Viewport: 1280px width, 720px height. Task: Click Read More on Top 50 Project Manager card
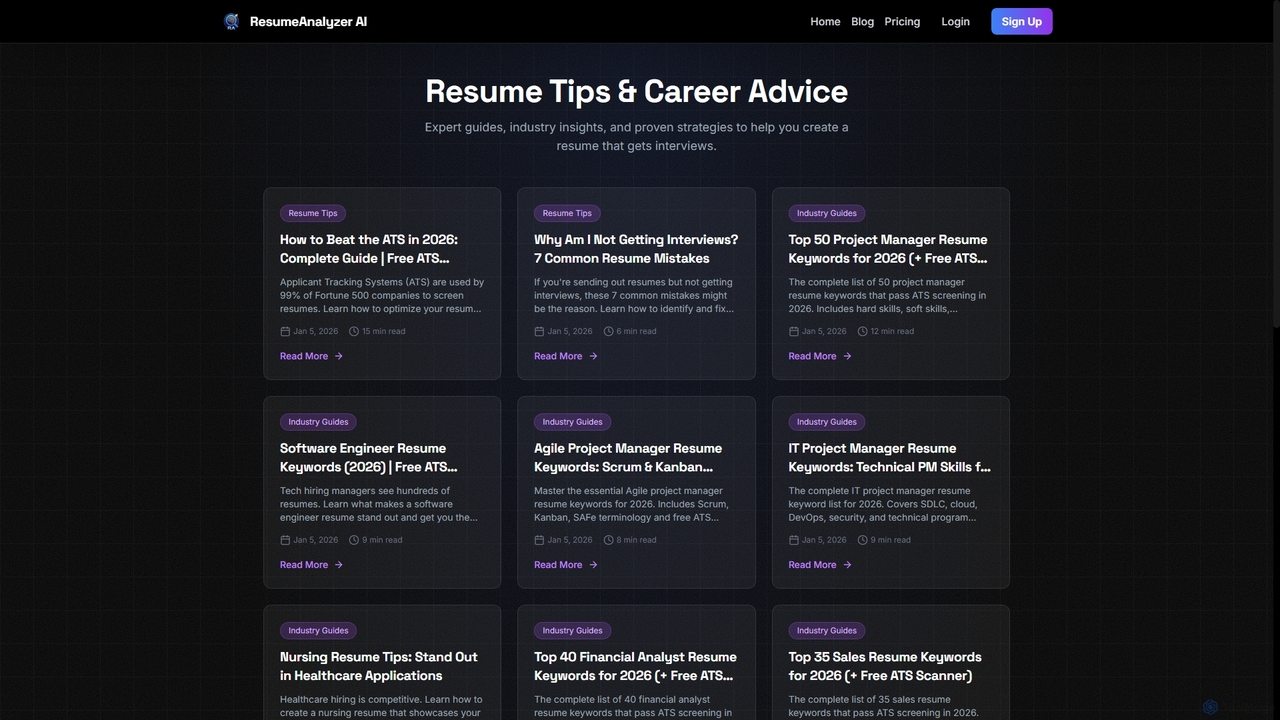820,356
